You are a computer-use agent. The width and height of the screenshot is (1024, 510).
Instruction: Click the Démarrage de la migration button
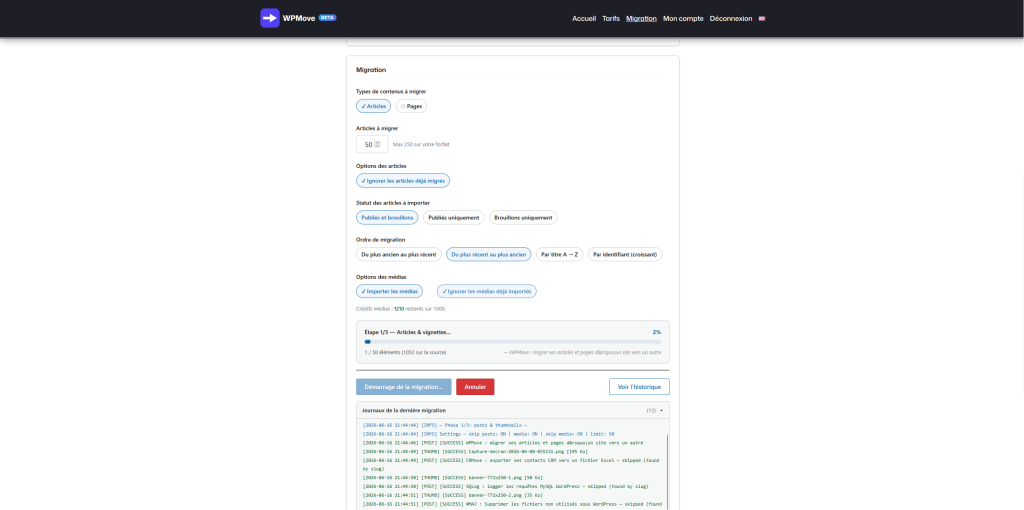coord(404,387)
